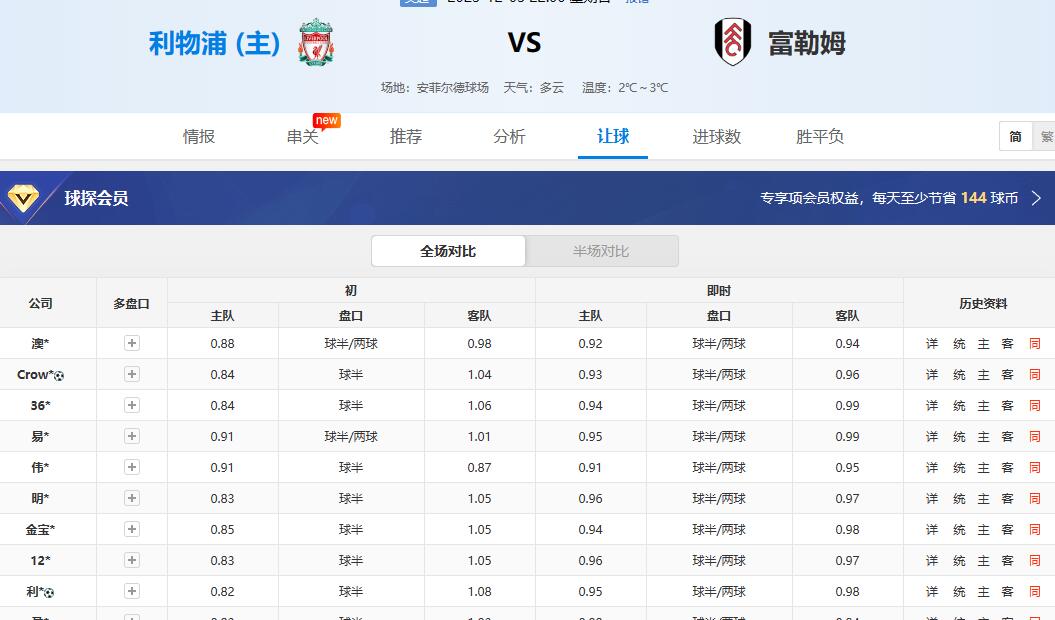Open 利物浦 (主) team link
Image resolution: width=1055 pixels, height=620 pixels.
tap(214, 43)
